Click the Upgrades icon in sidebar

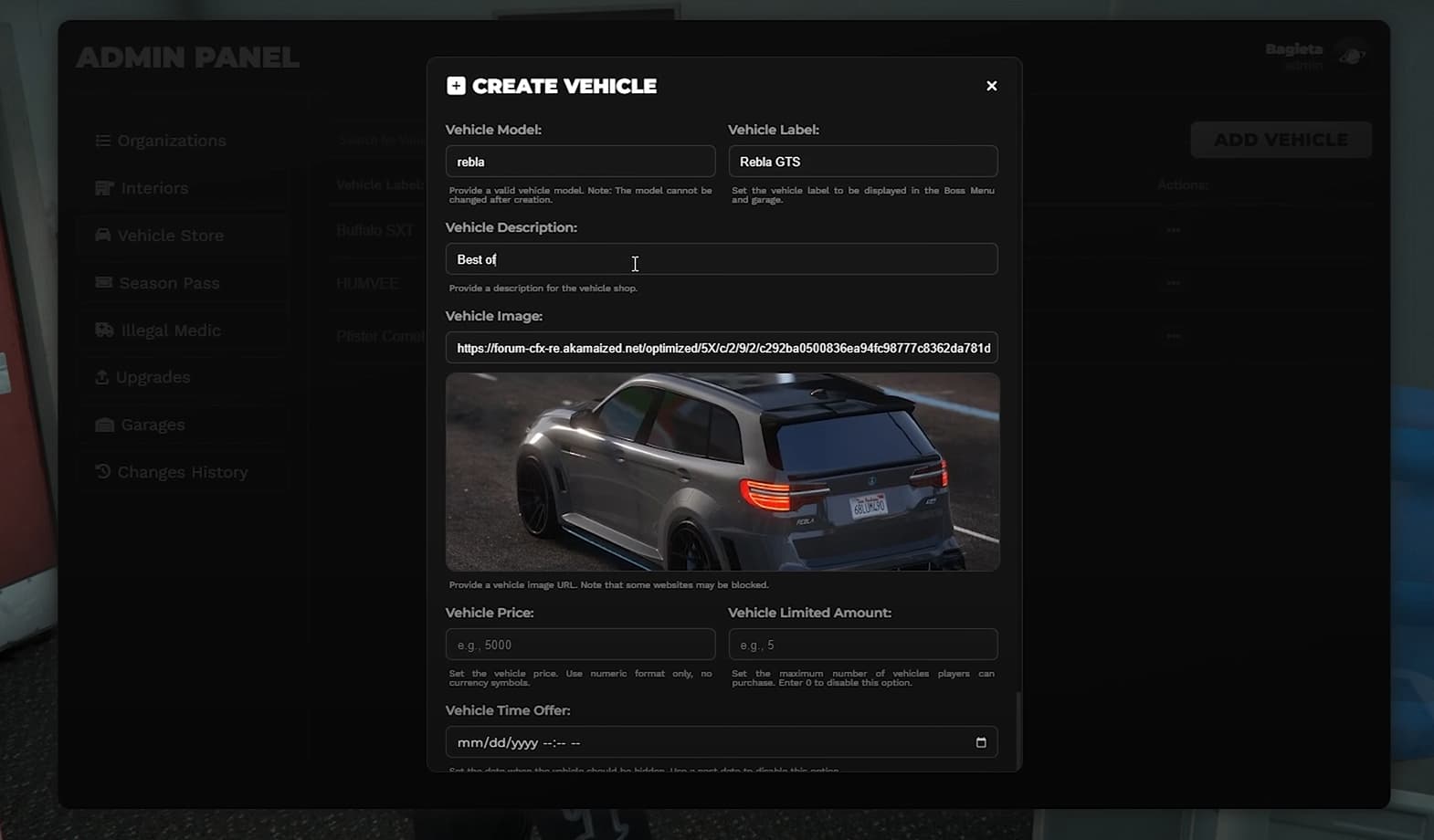(x=102, y=377)
